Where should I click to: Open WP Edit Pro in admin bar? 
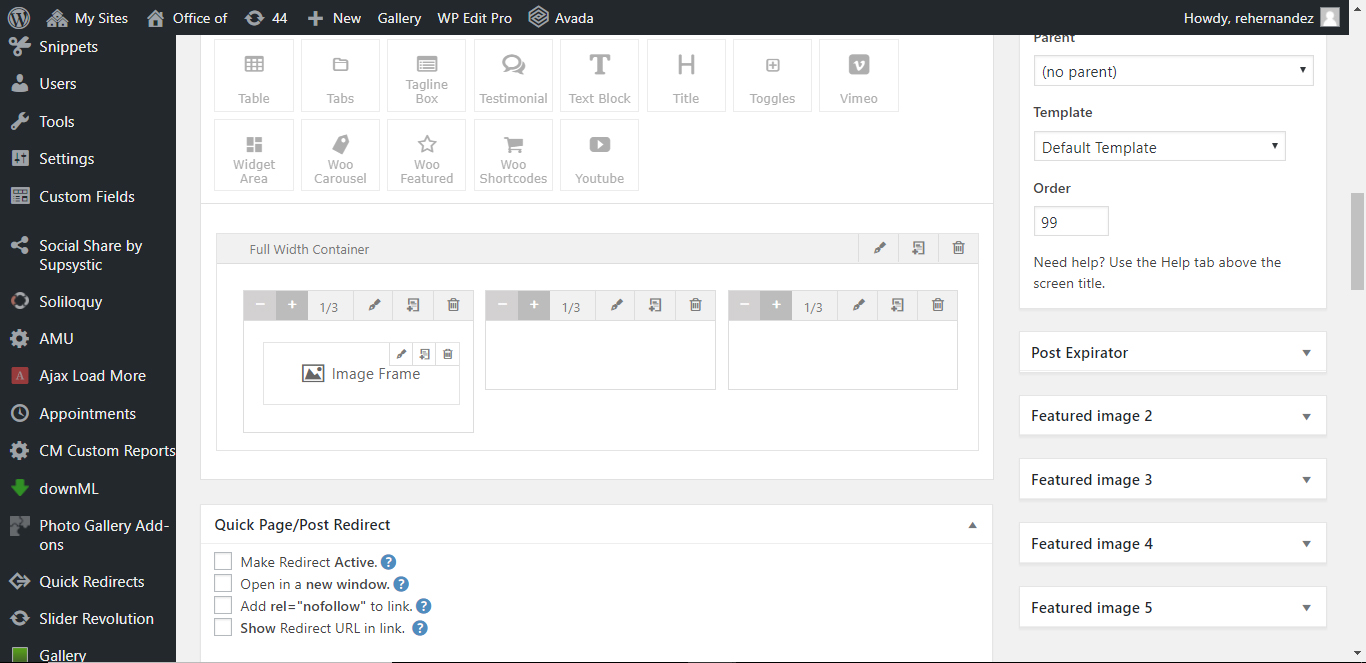click(474, 17)
